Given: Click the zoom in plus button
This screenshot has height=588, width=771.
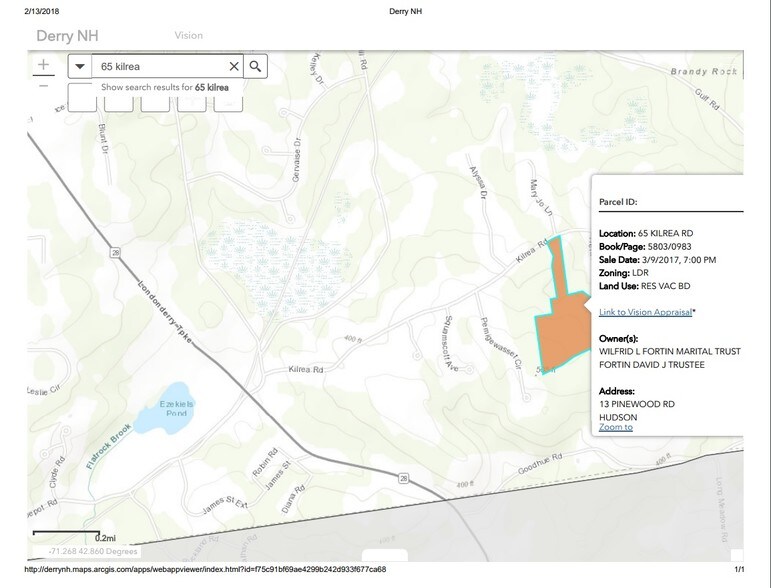Looking at the screenshot, I should 43,66.
